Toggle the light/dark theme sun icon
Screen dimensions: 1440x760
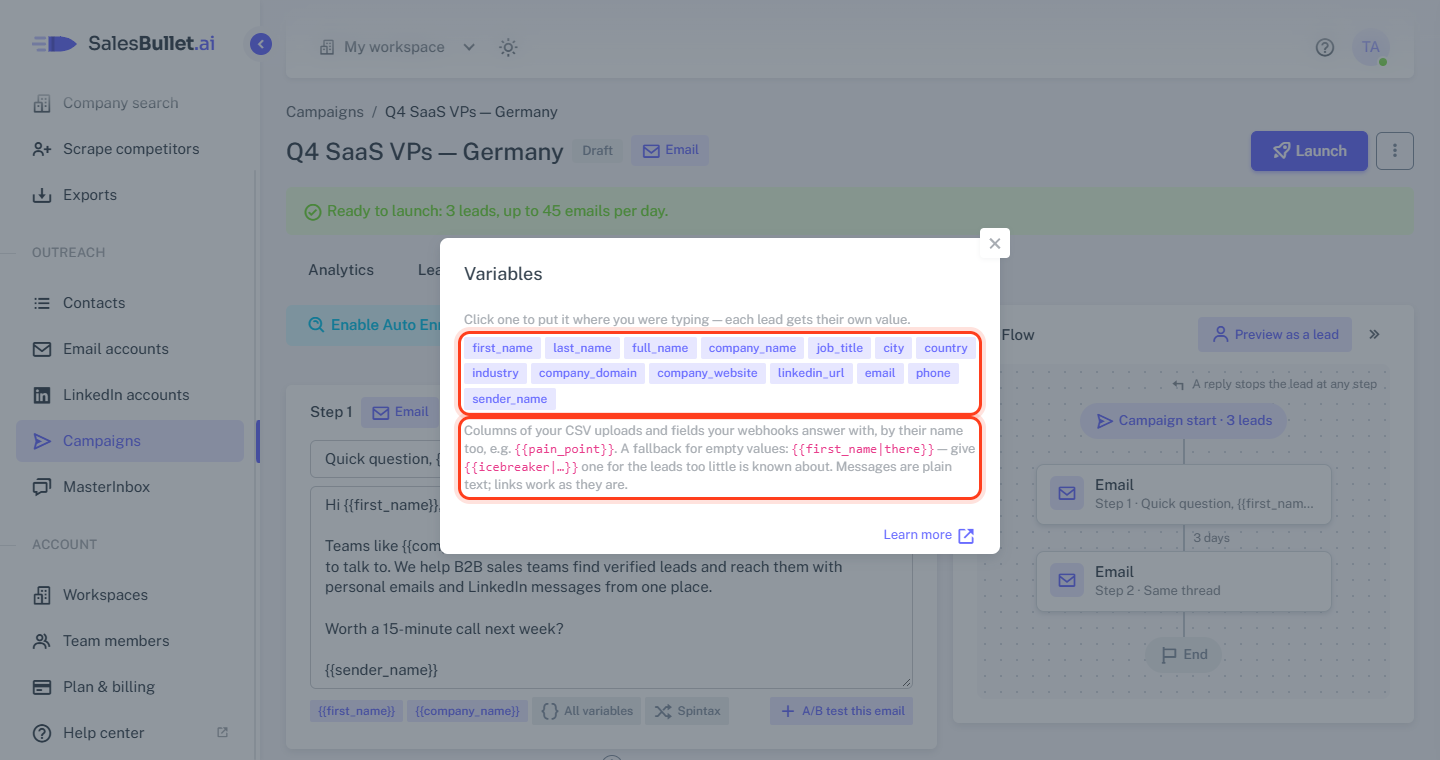tap(508, 47)
